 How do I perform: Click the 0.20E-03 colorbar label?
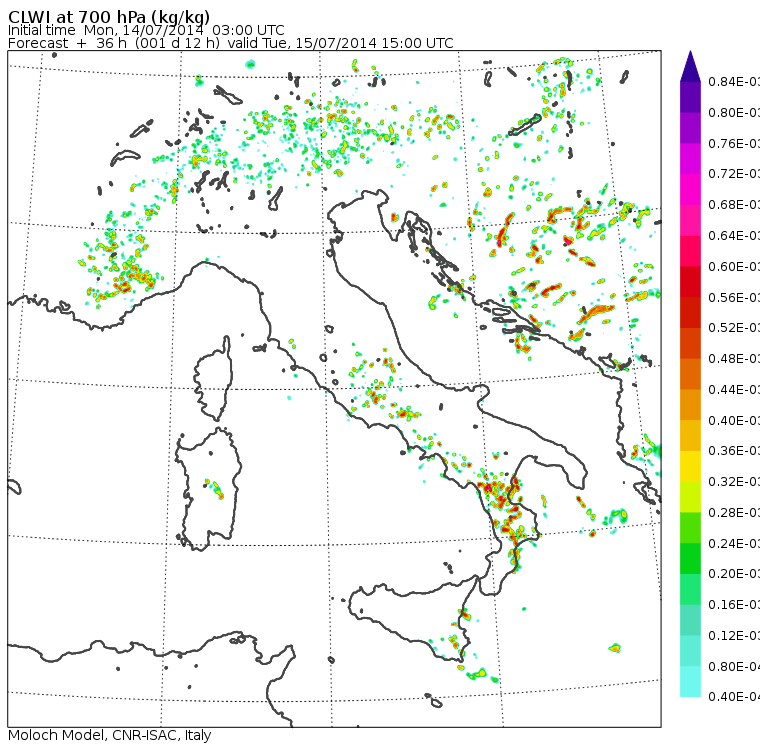pos(733,574)
